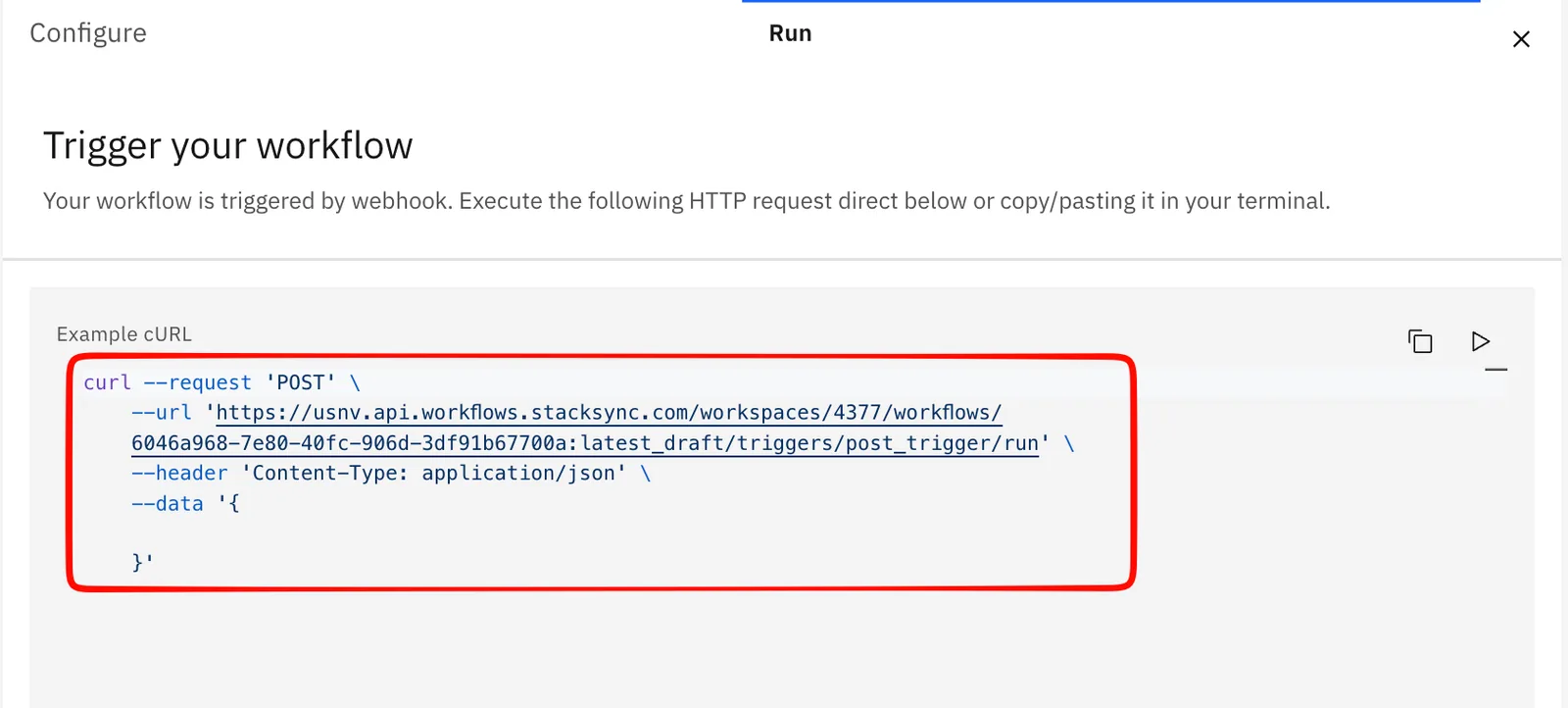Viewport: 1568px width, 708px height.
Task: Run the cURL request with play icon
Action: point(1480,341)
